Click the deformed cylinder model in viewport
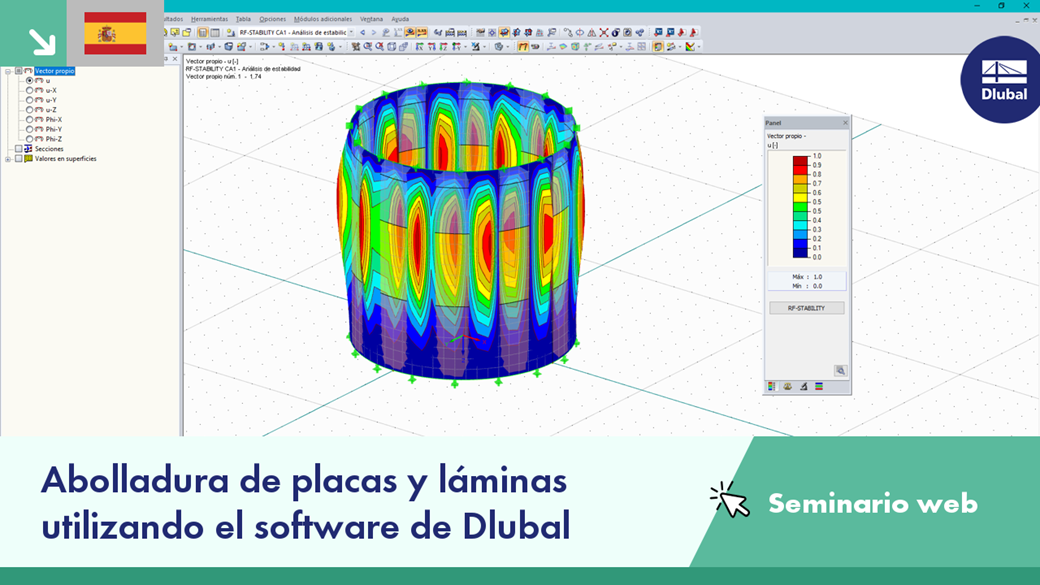1040x585 pixels. [x=461, y=232]
